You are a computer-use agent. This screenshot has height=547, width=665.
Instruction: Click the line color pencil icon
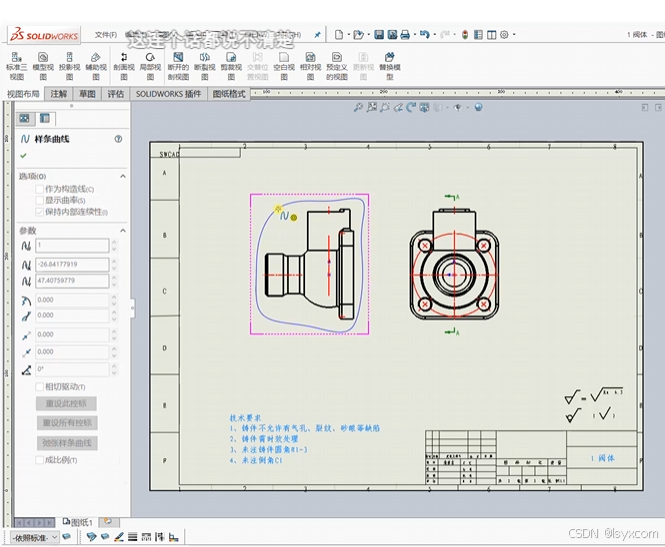pos(119,537)
